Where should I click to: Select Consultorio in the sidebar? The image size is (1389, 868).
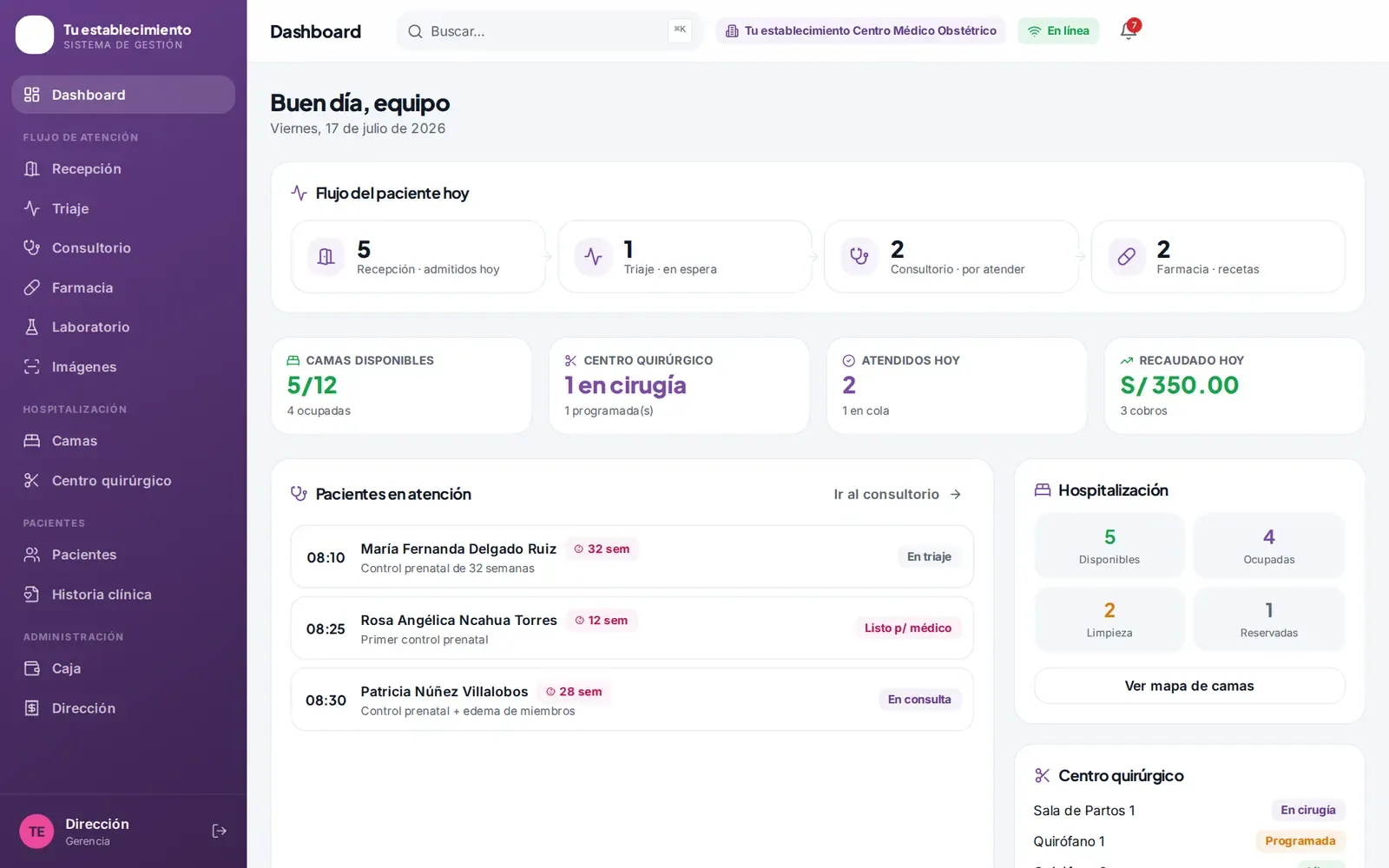[123, 248]
